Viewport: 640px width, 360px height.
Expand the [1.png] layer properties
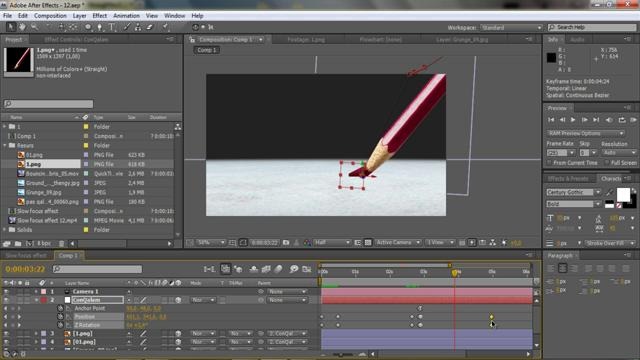click(x=36, y=333)
